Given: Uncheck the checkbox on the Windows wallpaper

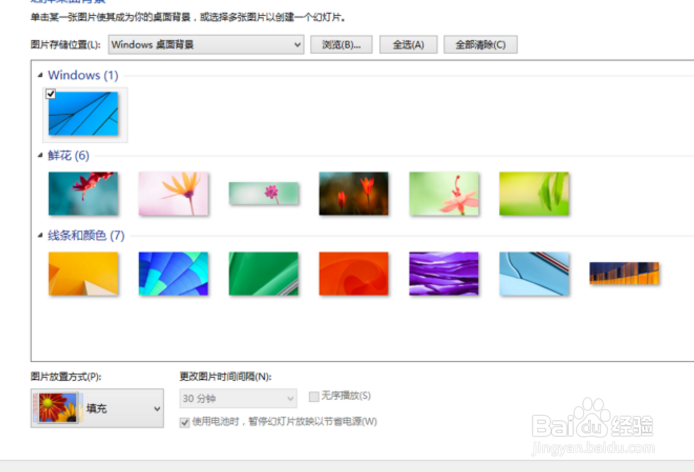Looking at the screenshot, I should click(50, 94).
